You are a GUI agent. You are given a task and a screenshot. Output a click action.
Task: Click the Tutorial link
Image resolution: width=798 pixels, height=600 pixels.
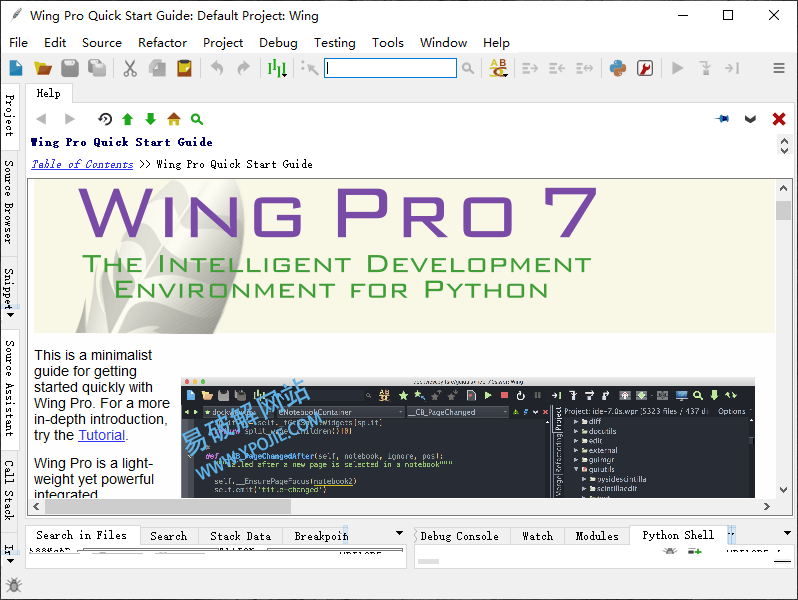(x=101, y=435)
